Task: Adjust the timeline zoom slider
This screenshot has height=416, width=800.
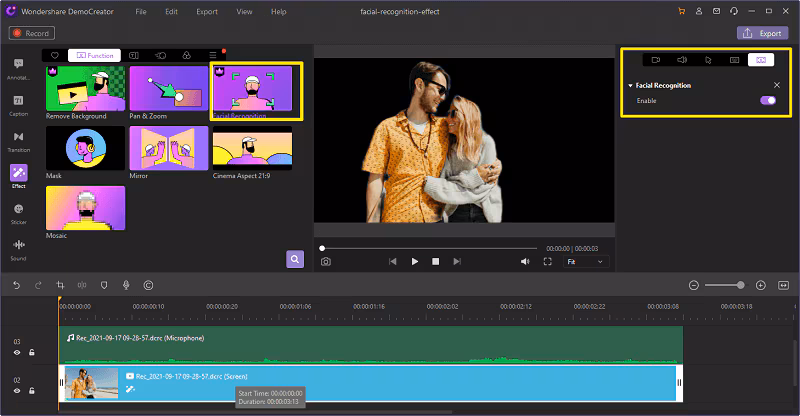Action: click(725, 285)
